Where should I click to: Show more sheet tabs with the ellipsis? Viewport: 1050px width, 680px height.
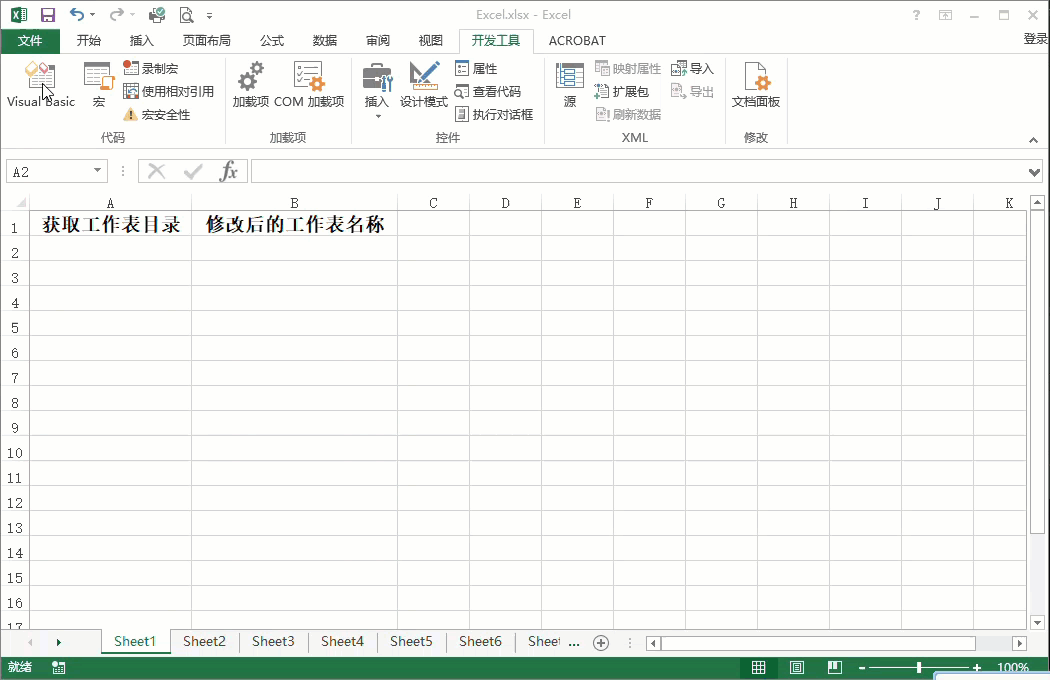(574, 643)
